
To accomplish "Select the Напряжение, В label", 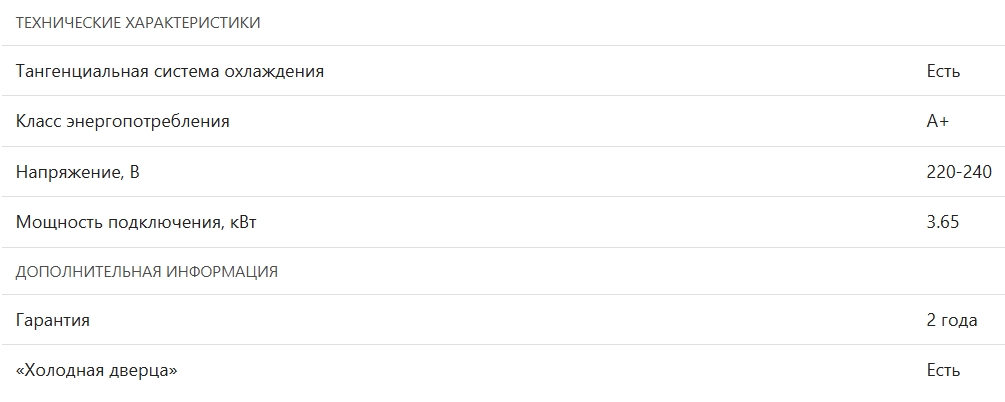I will point(78,172).
